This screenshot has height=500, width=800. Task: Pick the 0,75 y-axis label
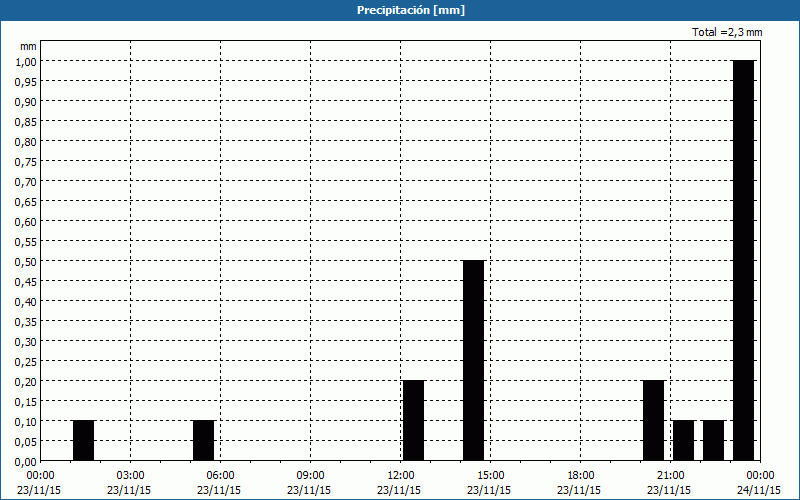tap(26, 161)
